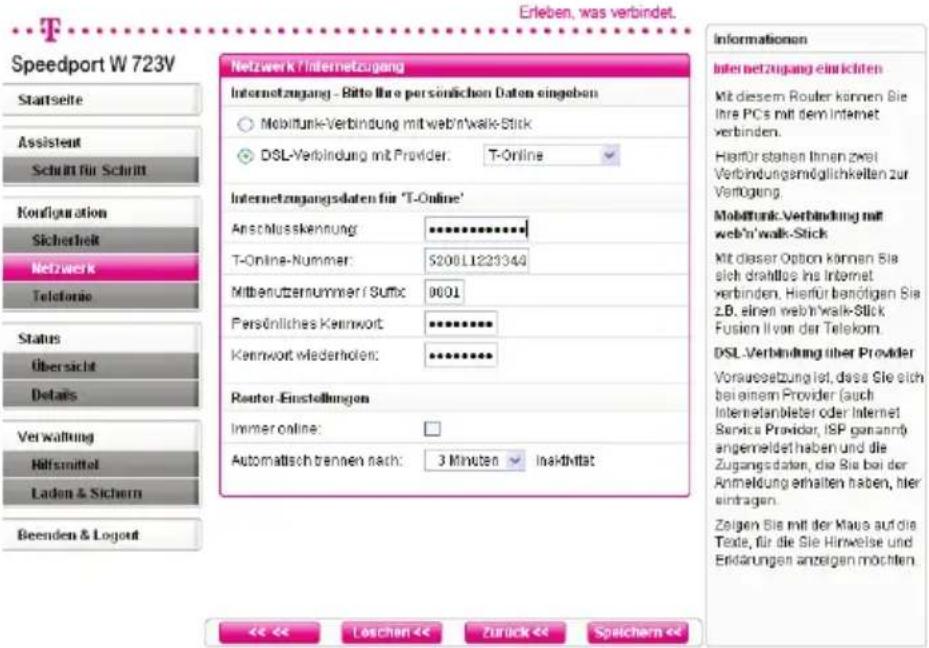Select Mobilfunk-Verbindung mit web'n'walk-Stick radio button
The height and width of the screenshot is (648, 929).
point(245,124)
